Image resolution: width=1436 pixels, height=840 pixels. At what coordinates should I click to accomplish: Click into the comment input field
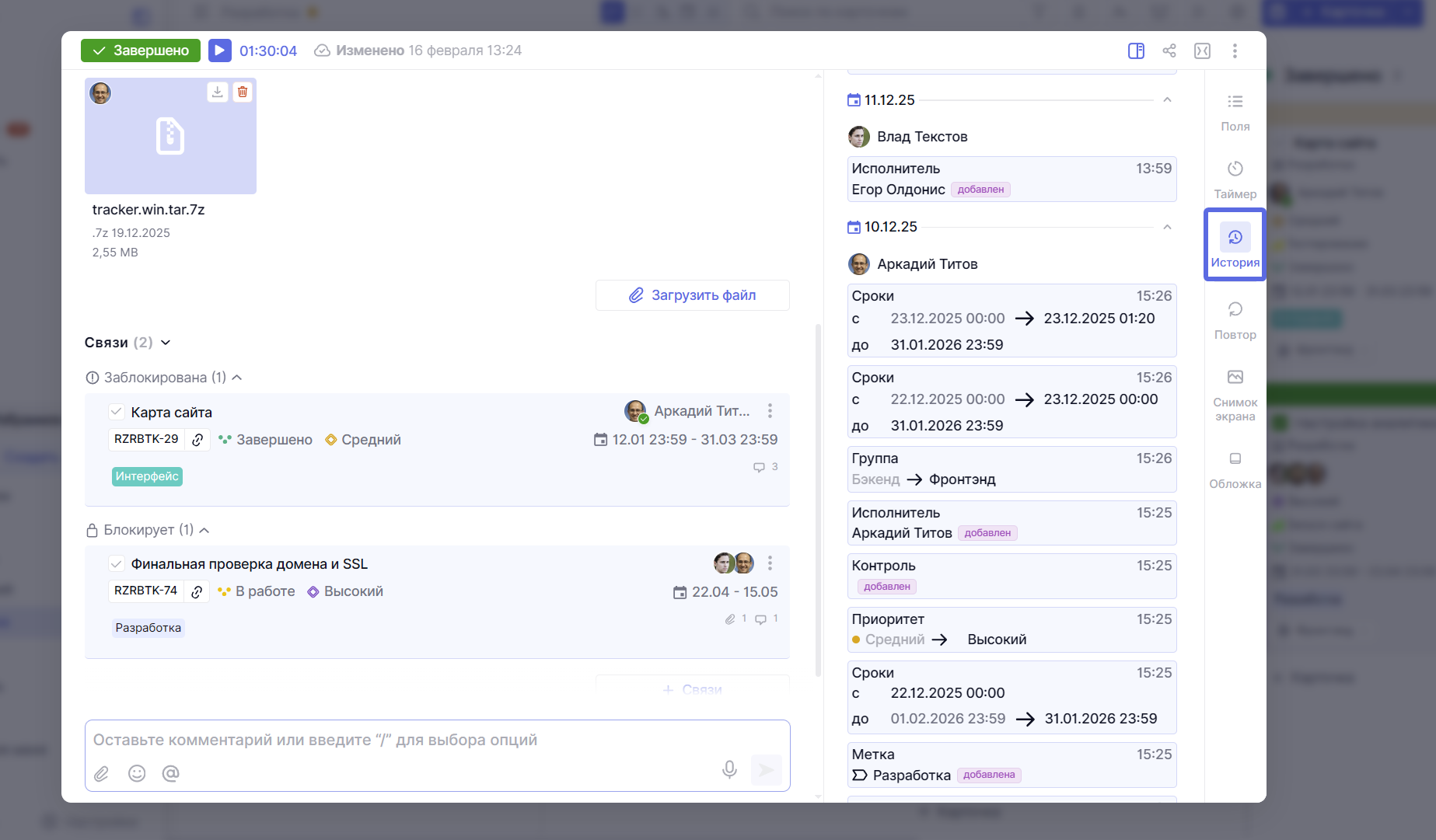(435, 740)
